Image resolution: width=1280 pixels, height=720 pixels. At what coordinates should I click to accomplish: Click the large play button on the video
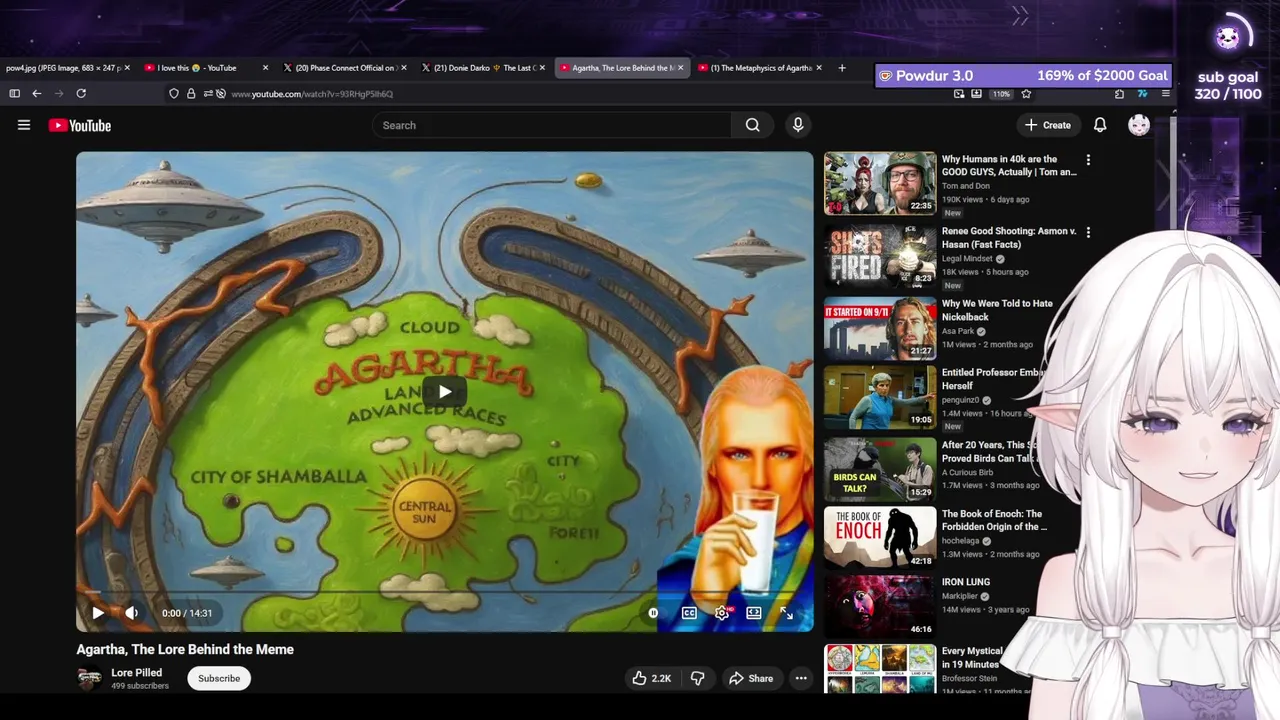tap(445, 391)
